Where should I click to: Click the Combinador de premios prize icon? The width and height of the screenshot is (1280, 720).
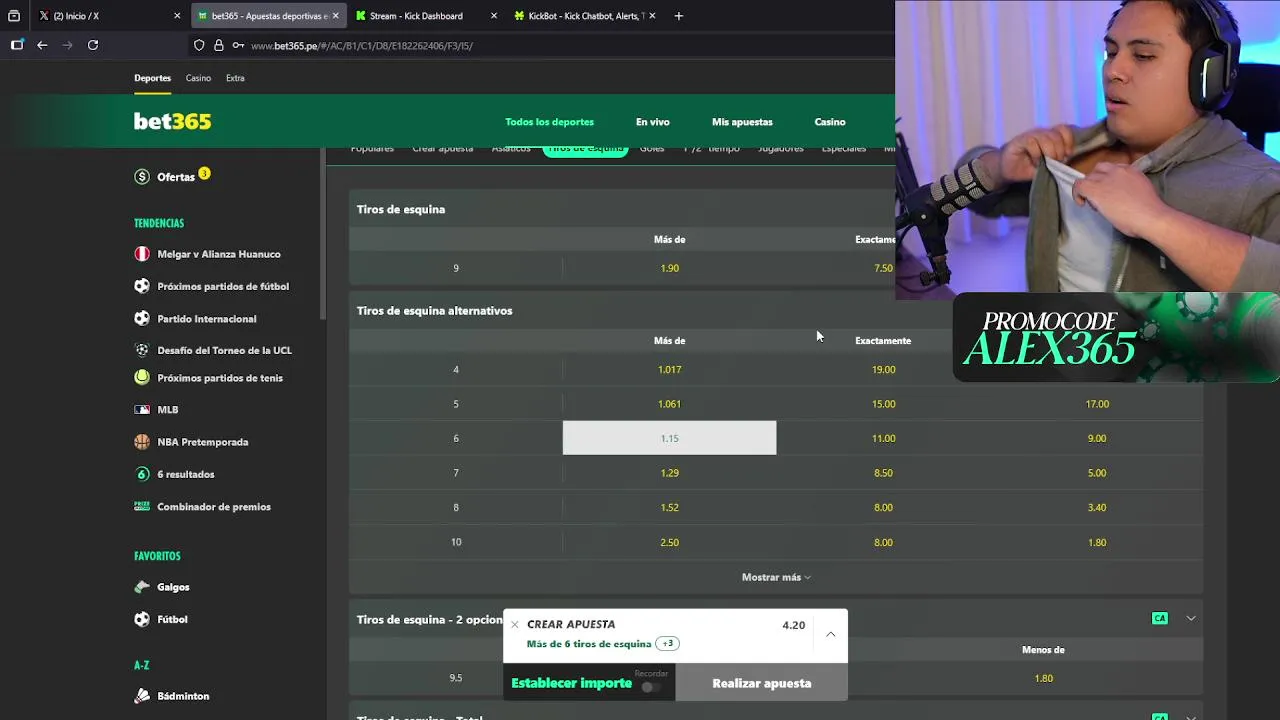tap(142, 506)
